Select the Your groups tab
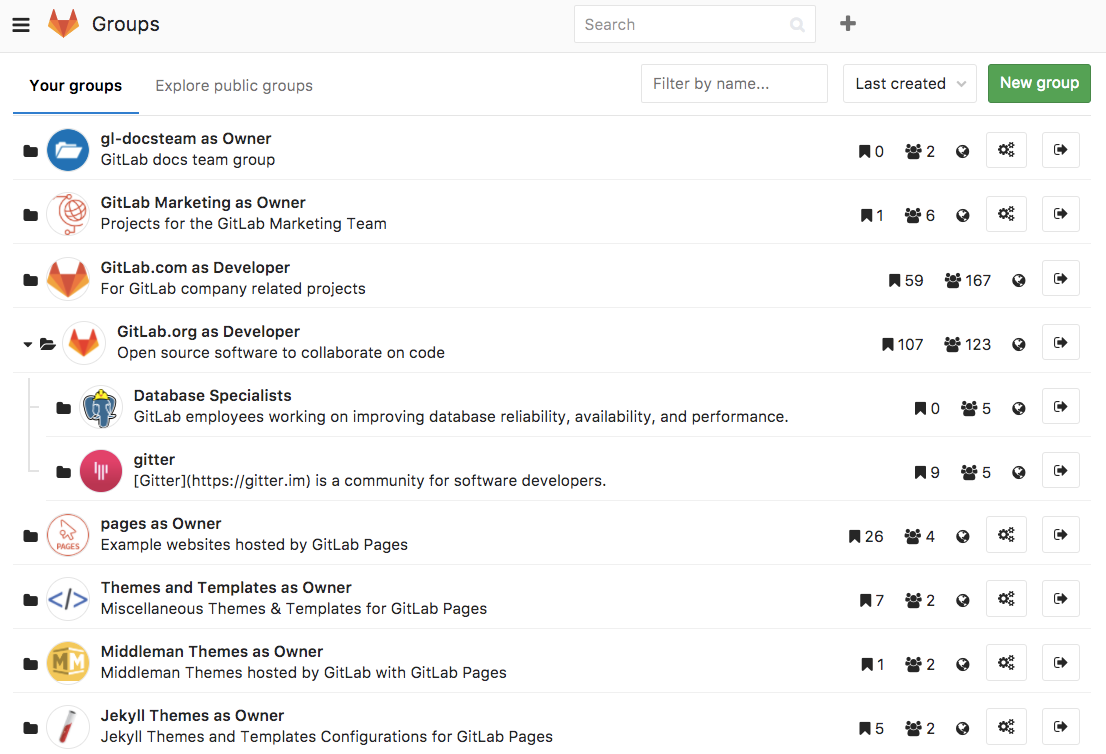The image size is (1106, 754). tap(75, 86)
